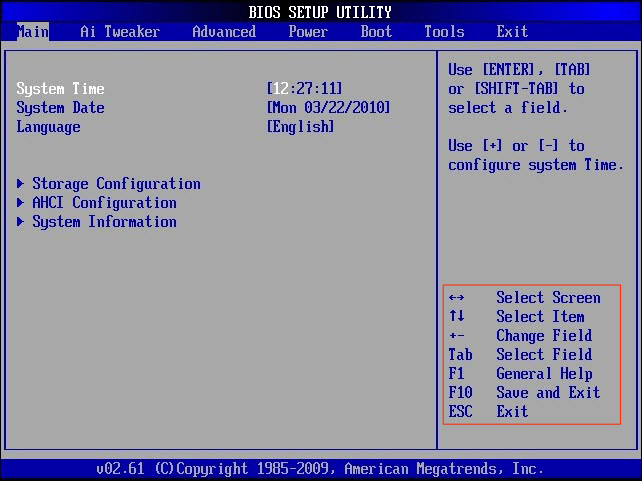
Task: Open the AHCI Configuration submenu
Action: click(x=104, y=203)
